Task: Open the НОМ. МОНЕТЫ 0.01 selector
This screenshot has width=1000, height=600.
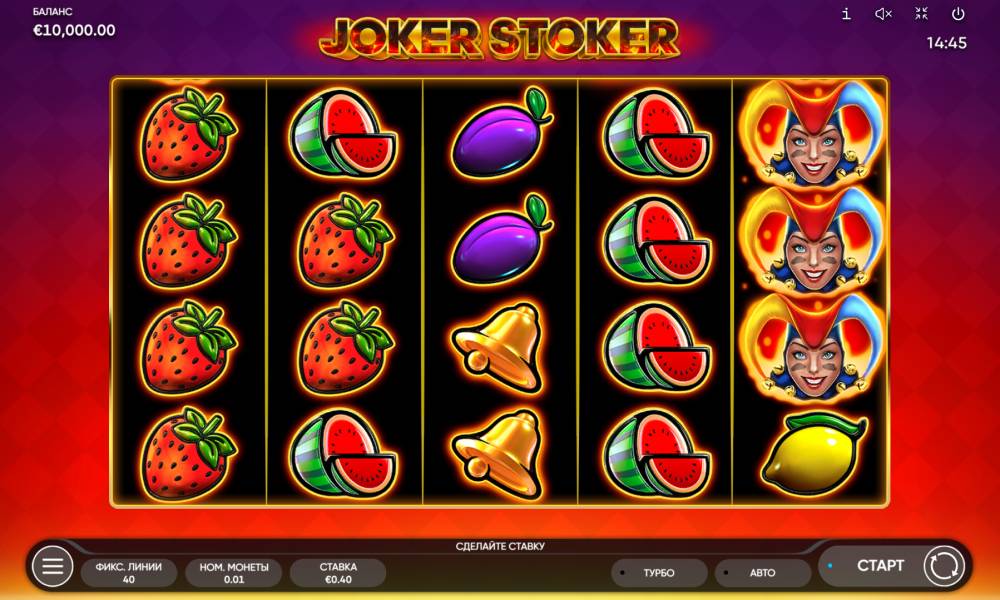Action: coord(233,573)
